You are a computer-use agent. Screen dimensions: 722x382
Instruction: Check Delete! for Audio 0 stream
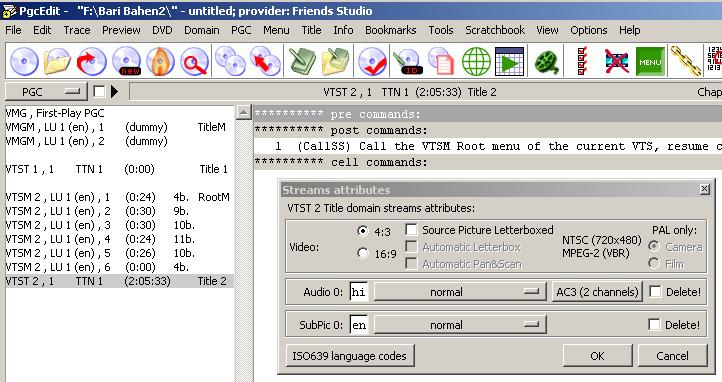tap(654, 291)
